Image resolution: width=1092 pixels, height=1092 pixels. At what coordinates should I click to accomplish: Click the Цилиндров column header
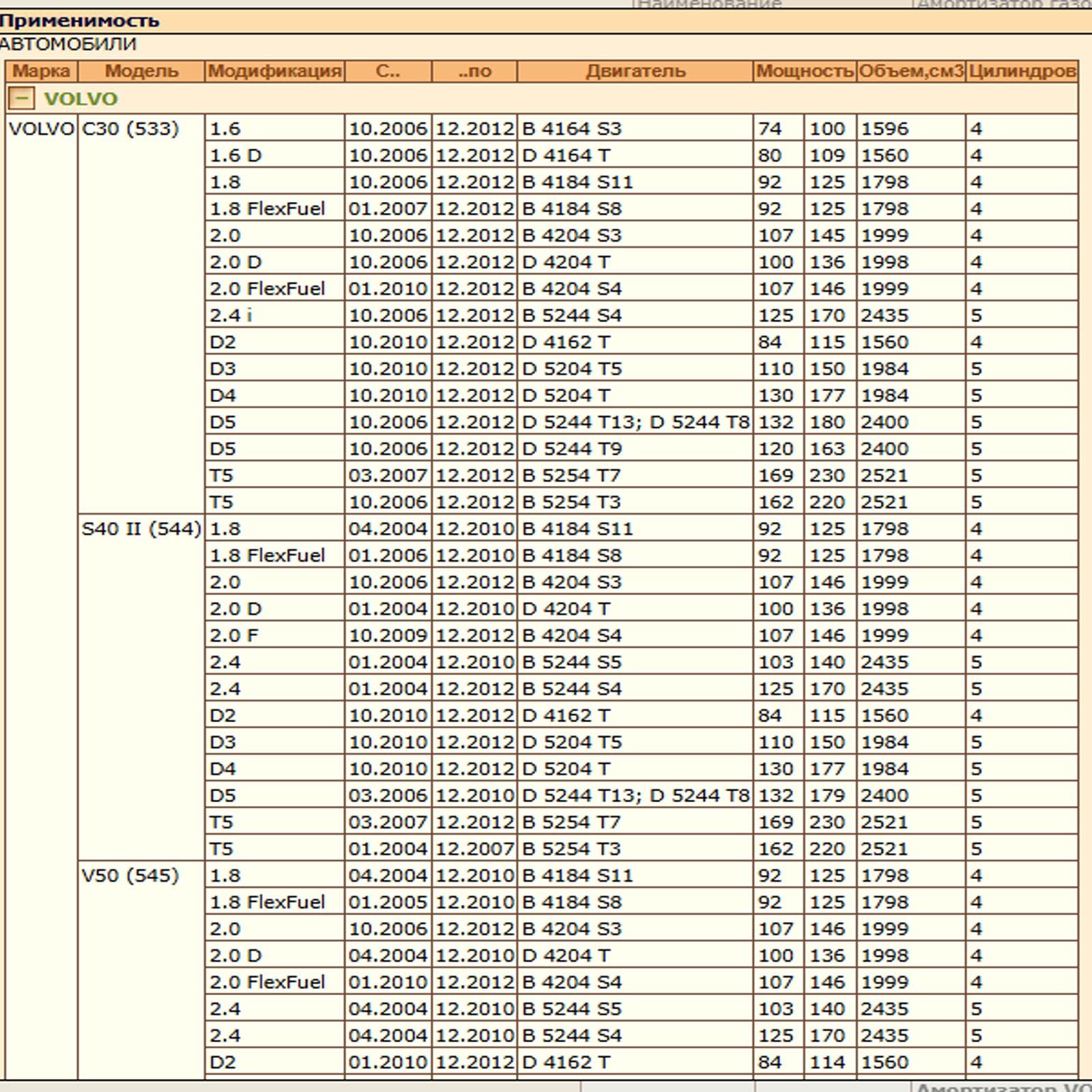click(1022, 71)
